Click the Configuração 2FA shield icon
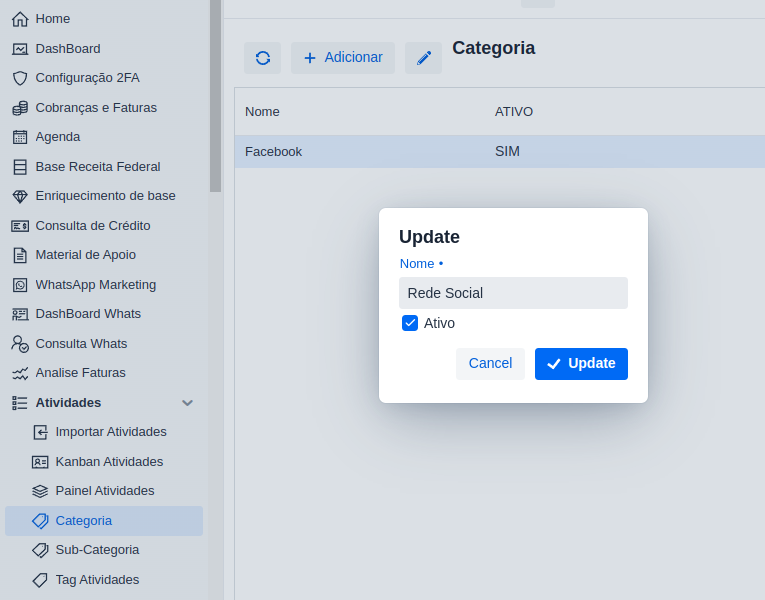The image size is (765, 600). 20,78
